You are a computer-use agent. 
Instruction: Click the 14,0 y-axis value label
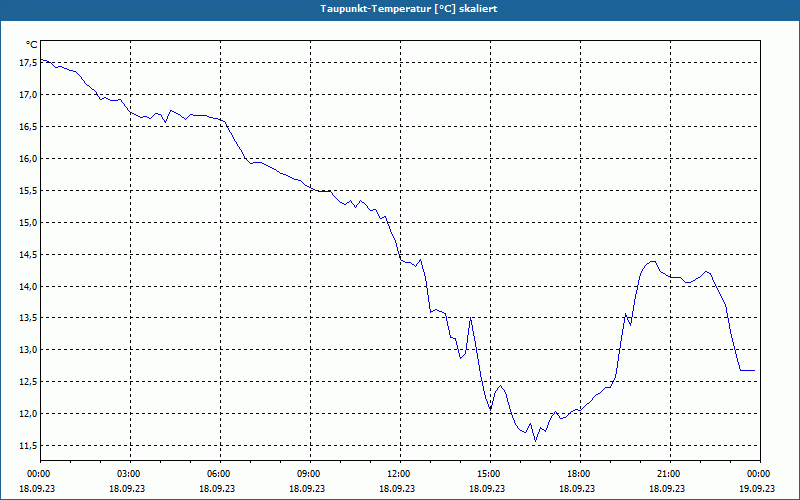29,286
